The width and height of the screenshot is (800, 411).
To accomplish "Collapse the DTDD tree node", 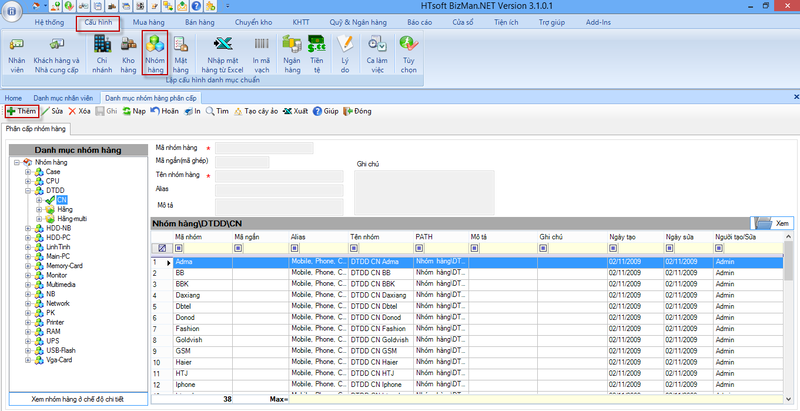I will click(28, 190).
